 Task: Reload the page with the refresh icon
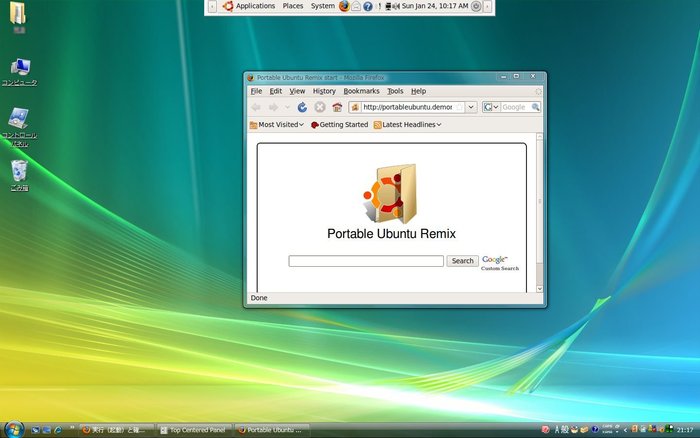click(x=302, y=107)
